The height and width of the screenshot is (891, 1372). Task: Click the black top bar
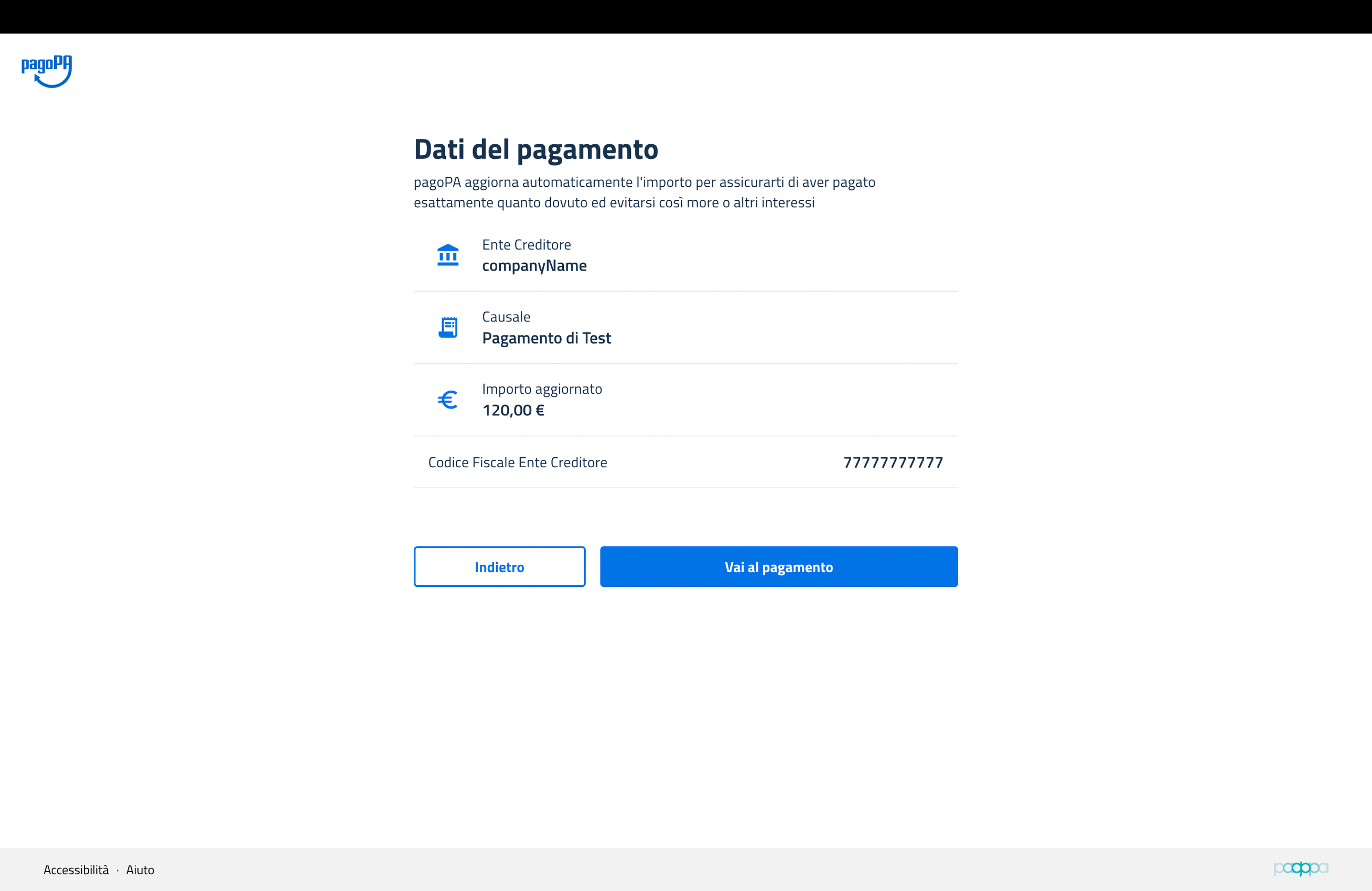(686, 16)
